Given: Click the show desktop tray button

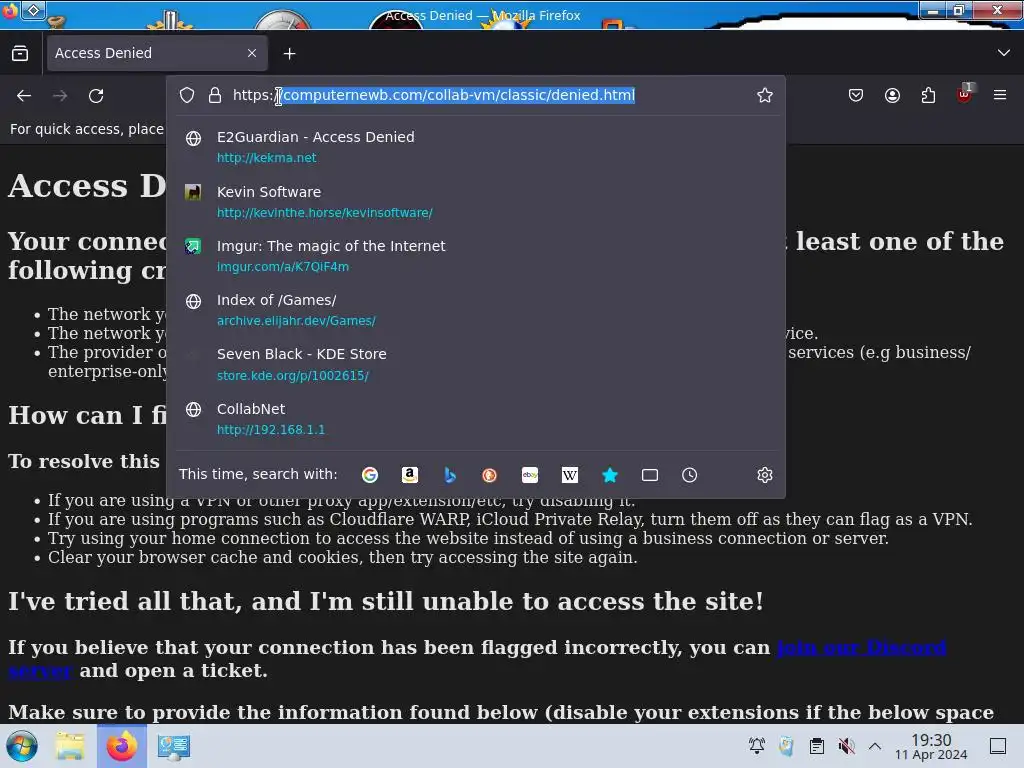Looking at the screenshot, I should coord(998,746).
